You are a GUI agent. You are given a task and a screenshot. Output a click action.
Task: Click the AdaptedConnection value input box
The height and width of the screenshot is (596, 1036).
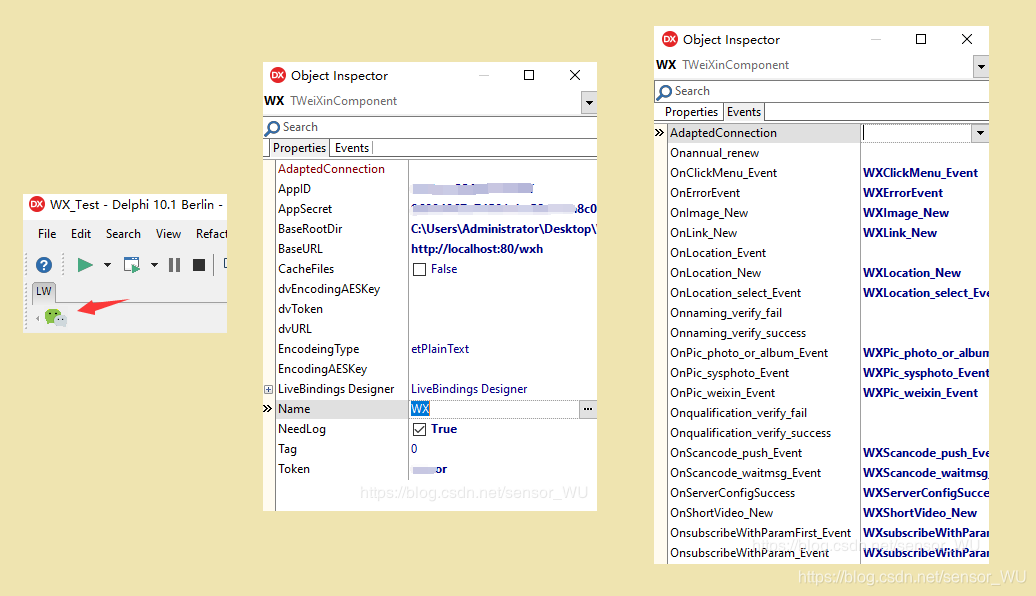click(x=916, y=133)
